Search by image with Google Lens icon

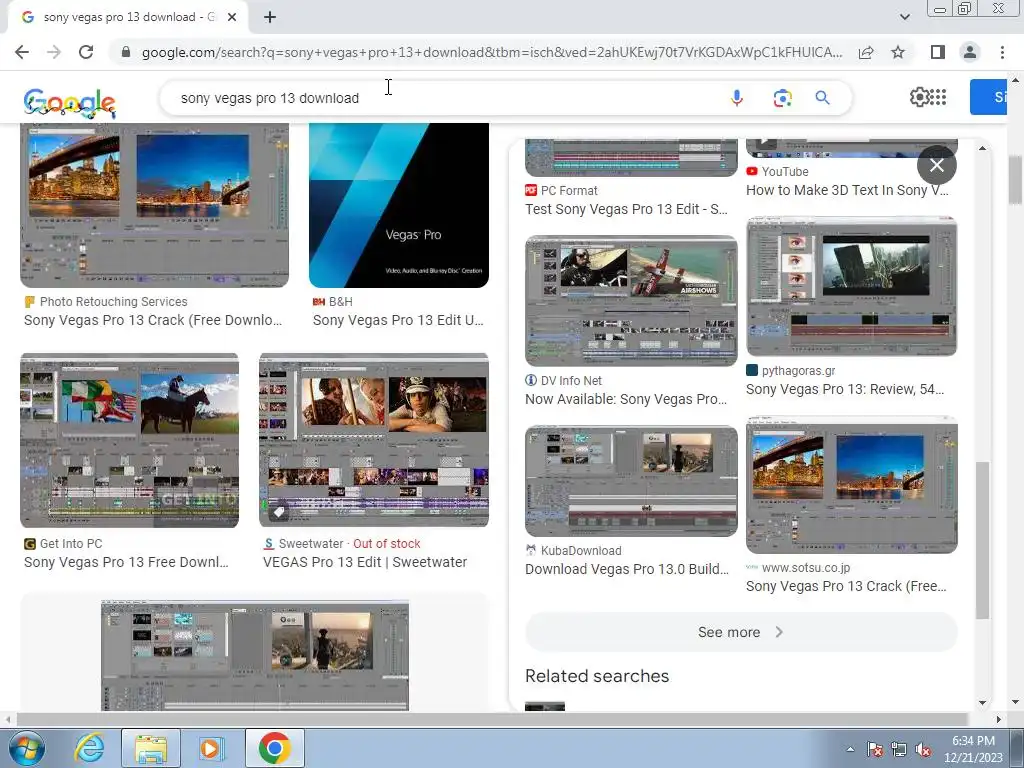click(x=782, y=98)
